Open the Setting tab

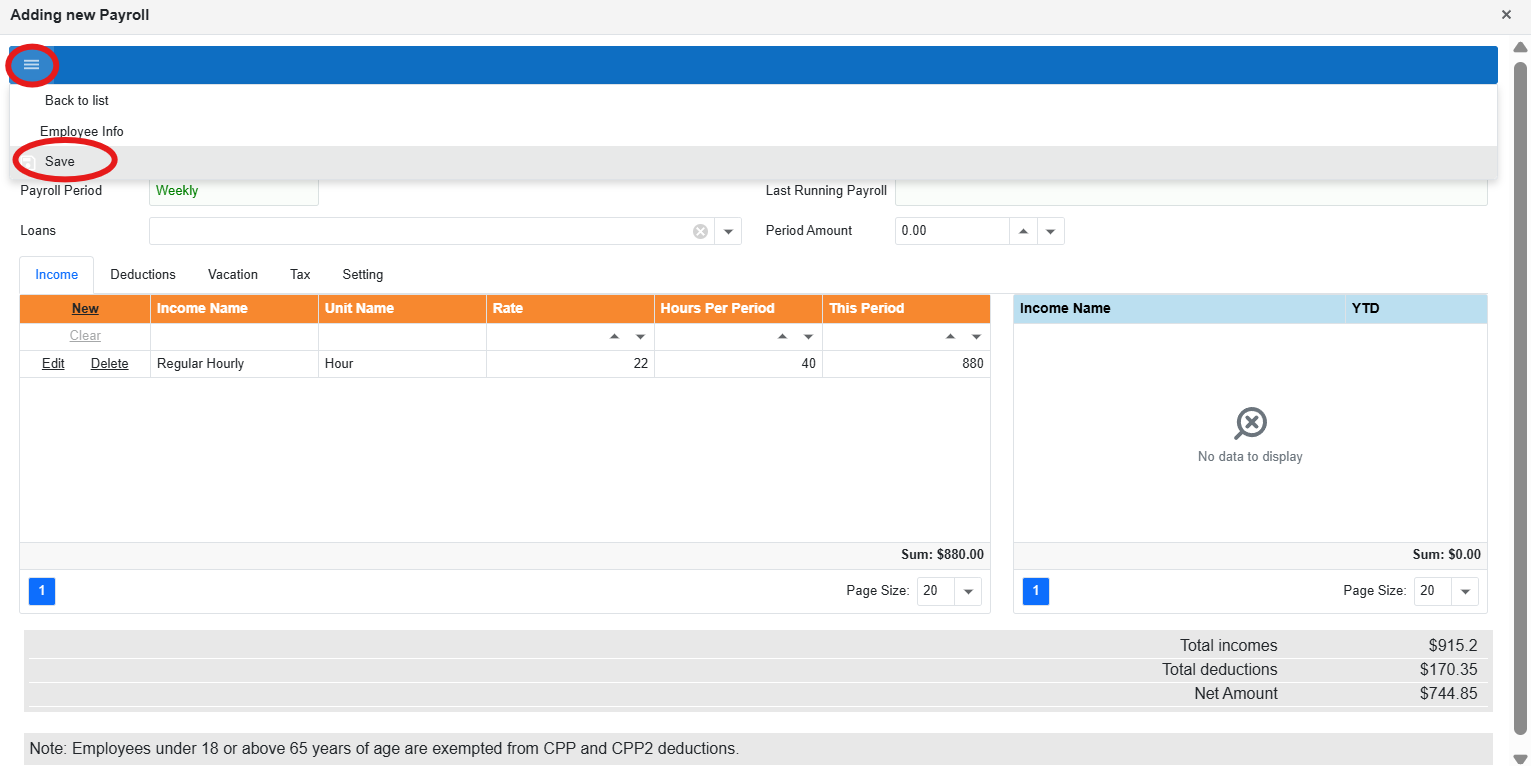363,274
